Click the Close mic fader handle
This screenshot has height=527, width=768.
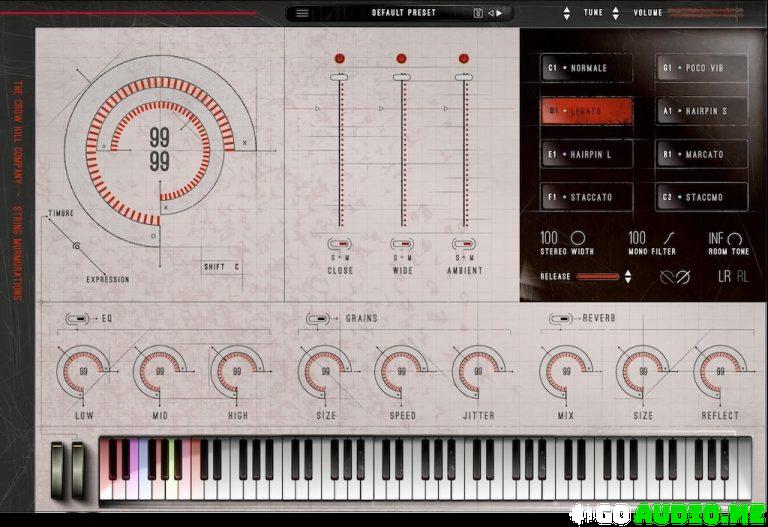tap(339, 77)
